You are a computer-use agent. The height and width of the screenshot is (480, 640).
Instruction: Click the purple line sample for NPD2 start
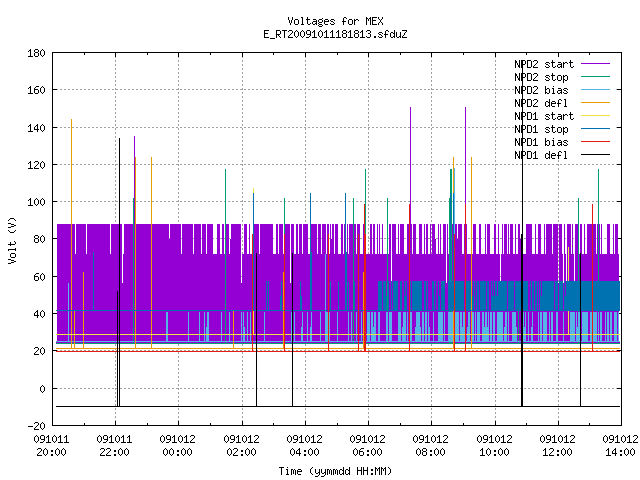pyautogui.click(x=595, y=64)
